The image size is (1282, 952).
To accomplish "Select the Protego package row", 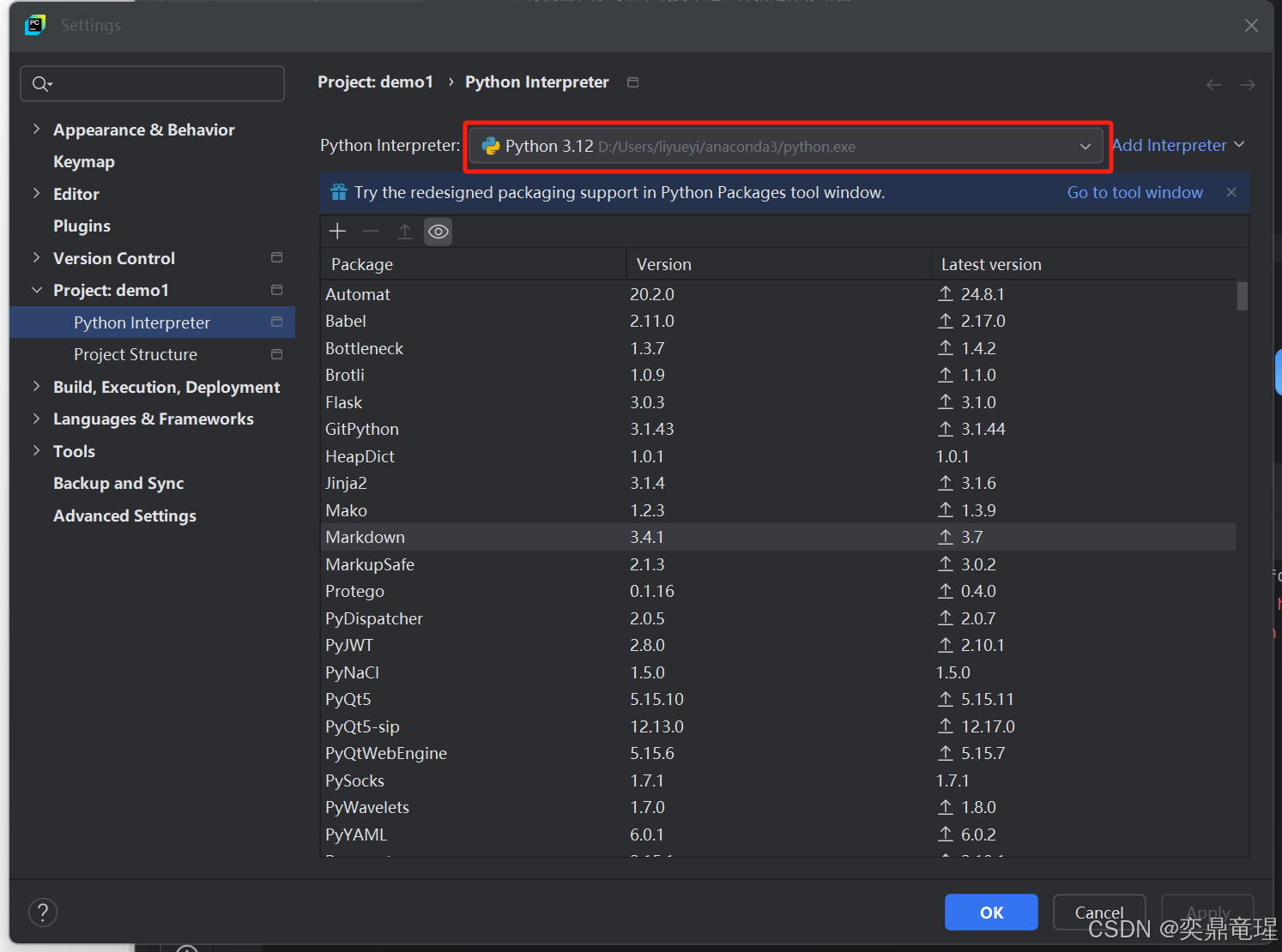I will click(778, 591).
